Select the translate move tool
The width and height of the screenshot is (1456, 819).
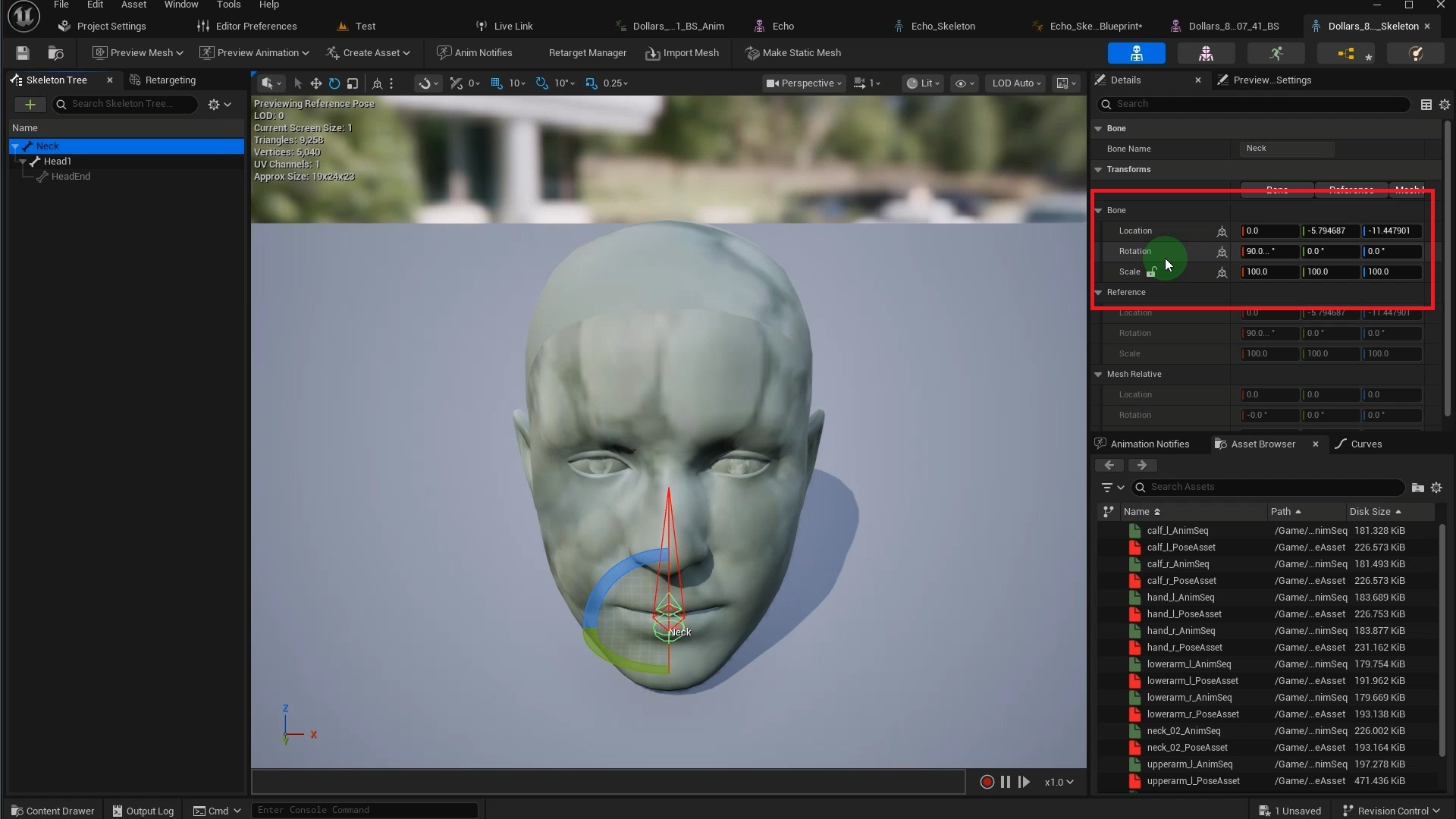pyautogui.click(x=315, y=83)
